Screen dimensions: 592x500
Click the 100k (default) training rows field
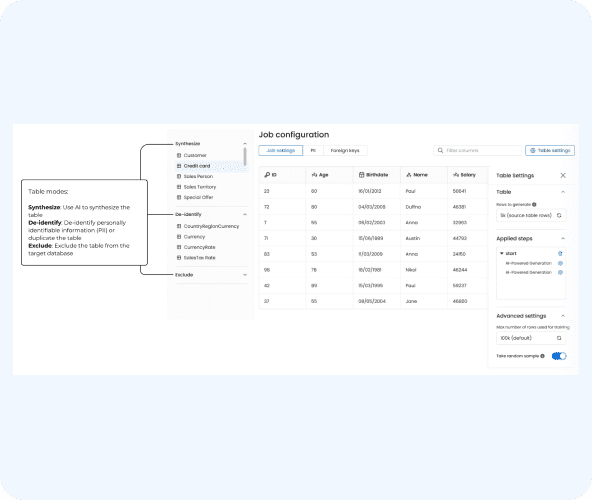[x=531, y=338]
